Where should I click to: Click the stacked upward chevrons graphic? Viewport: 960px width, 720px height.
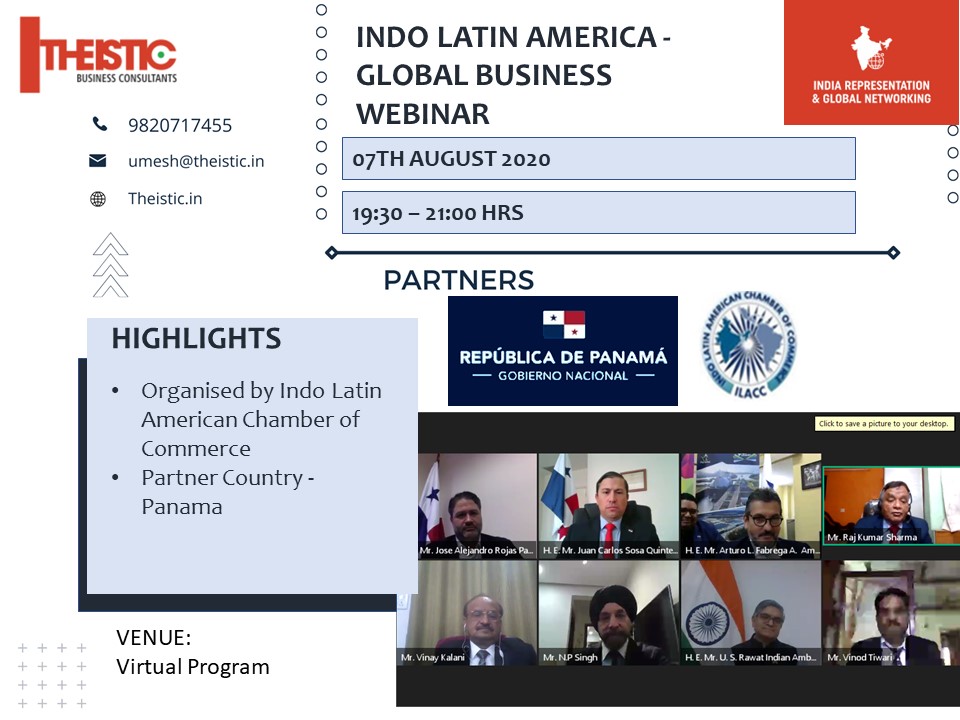pos(110,265)
